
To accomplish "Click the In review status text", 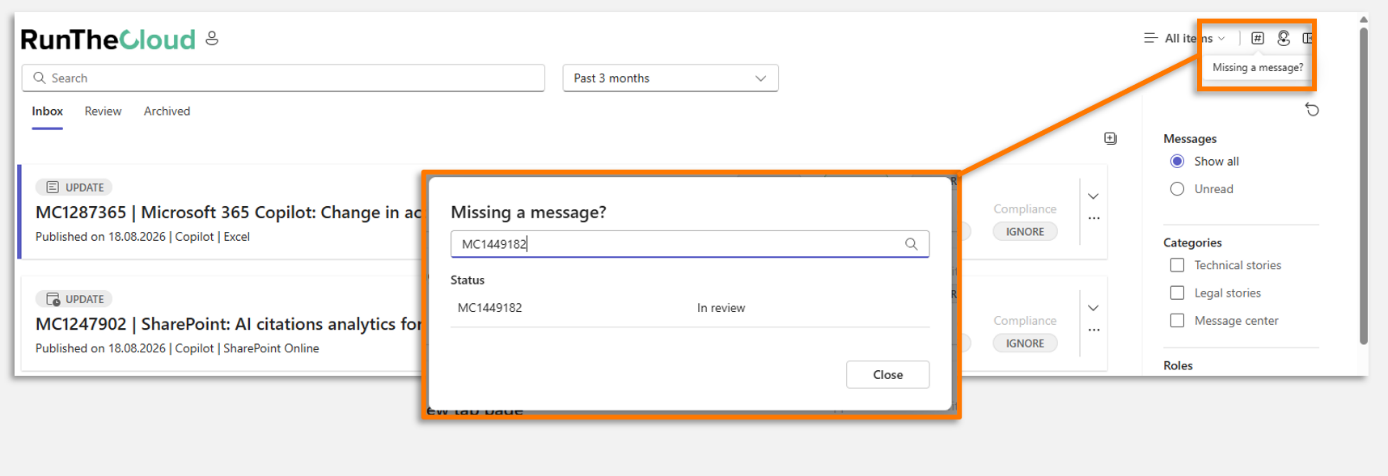I will pos(721,308).
